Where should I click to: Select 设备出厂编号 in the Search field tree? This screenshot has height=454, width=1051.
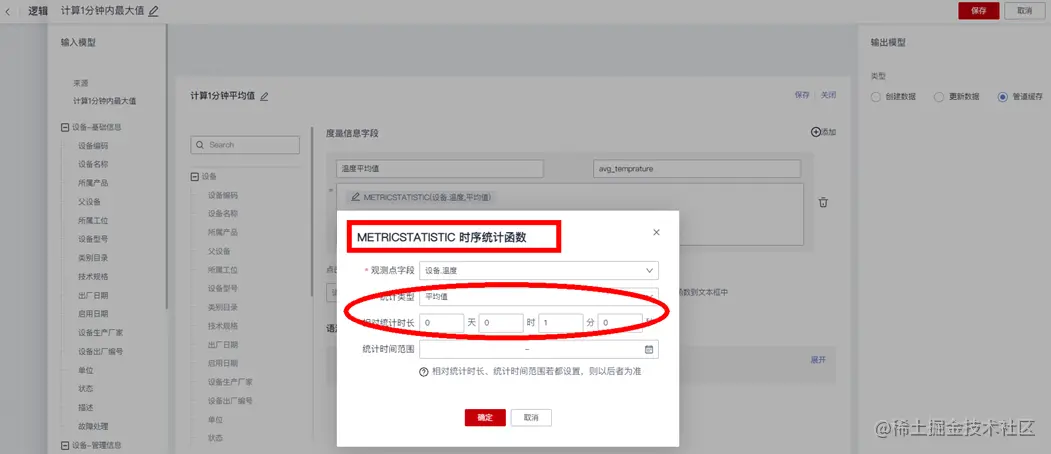pos(230,400)
